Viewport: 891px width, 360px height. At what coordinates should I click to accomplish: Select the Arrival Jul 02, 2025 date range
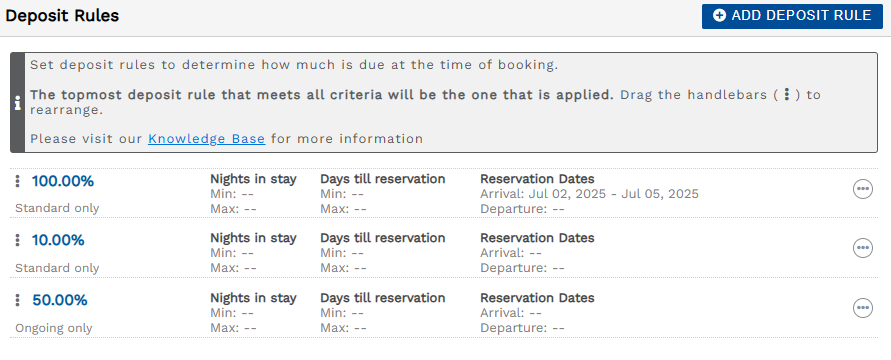pos(589,194)
